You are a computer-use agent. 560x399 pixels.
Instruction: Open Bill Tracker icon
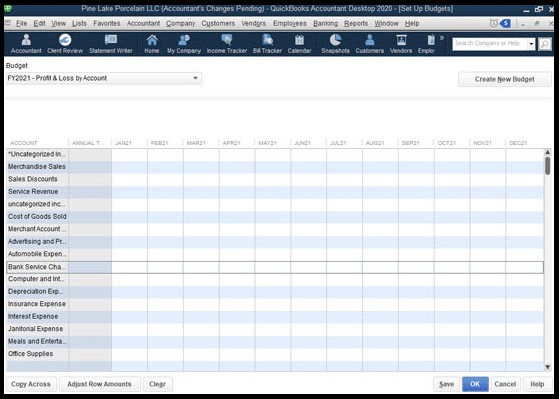tap(267, 44)
